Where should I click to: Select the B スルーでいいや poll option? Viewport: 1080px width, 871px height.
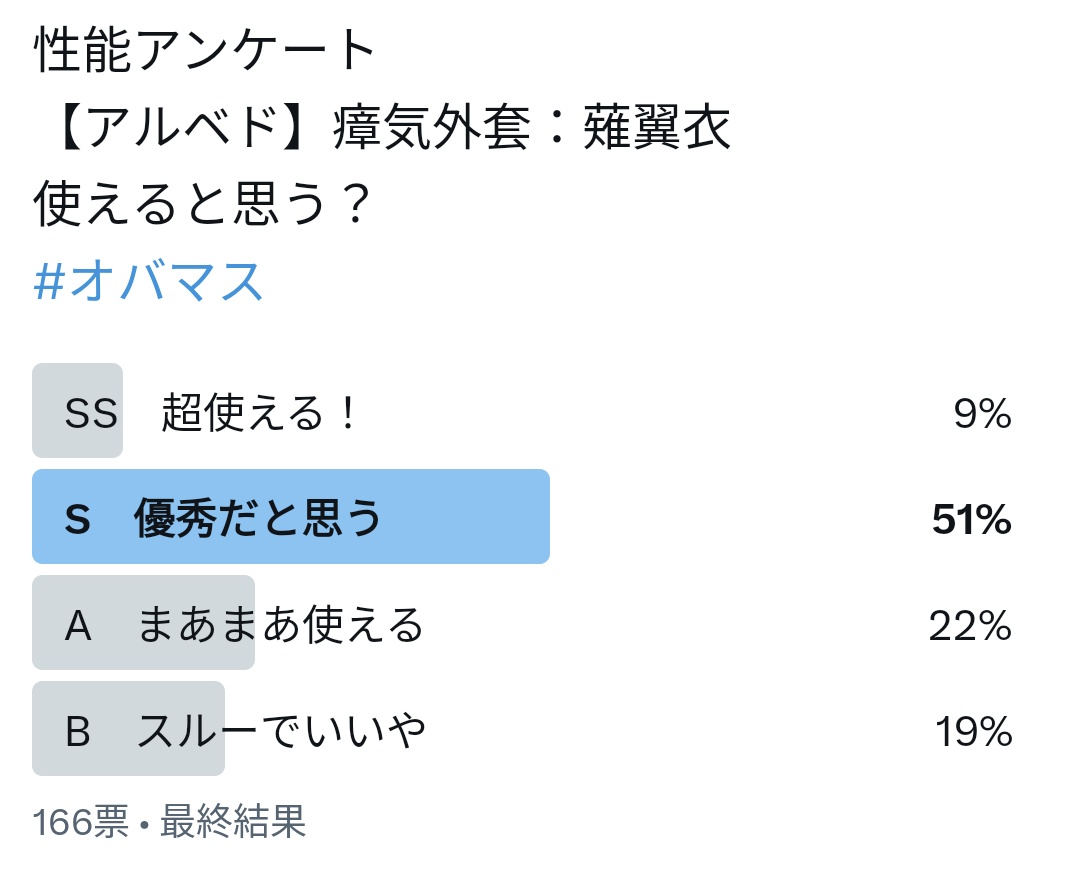point(521,728)
